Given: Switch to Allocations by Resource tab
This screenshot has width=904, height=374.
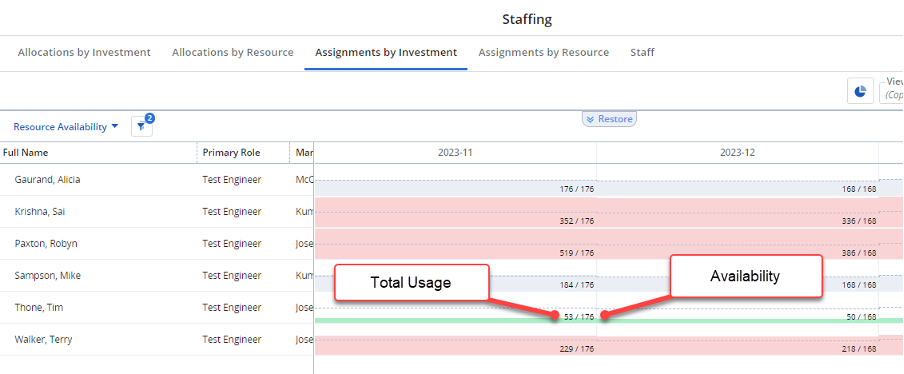Looking at the screenshot, I should 232,52.
